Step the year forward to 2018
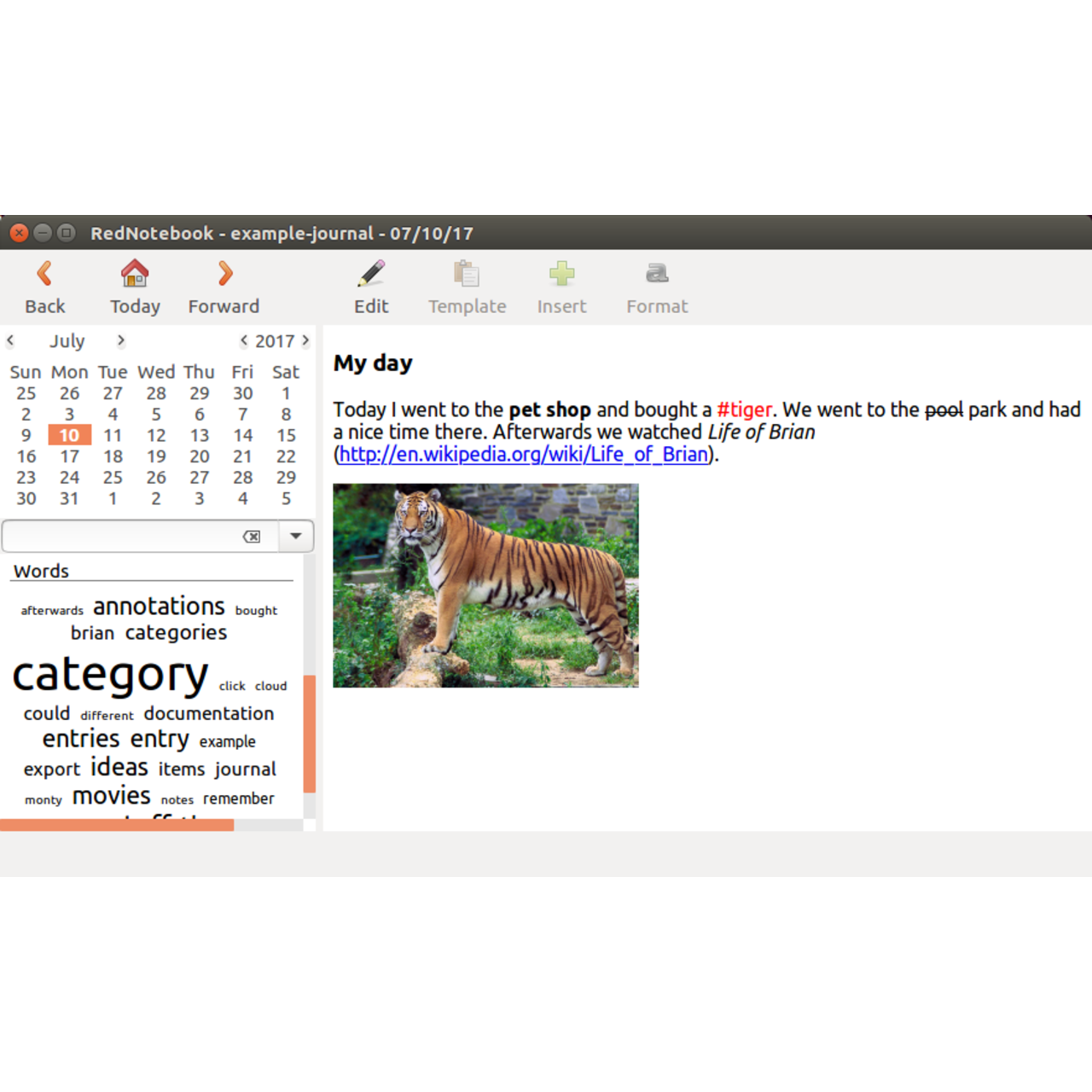 tap(305, 340)
